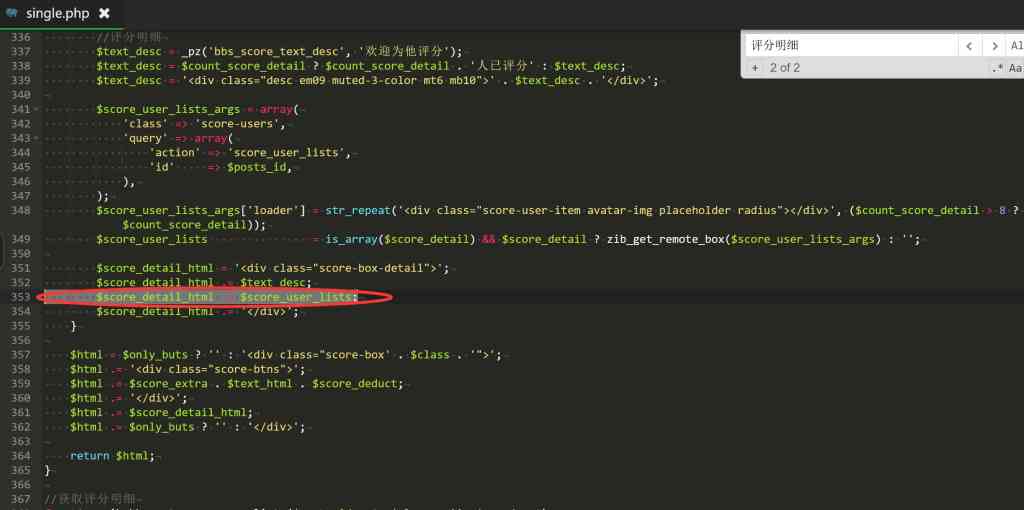
Task: Click the PHP file icon on the tab
Action: [12, 13]
